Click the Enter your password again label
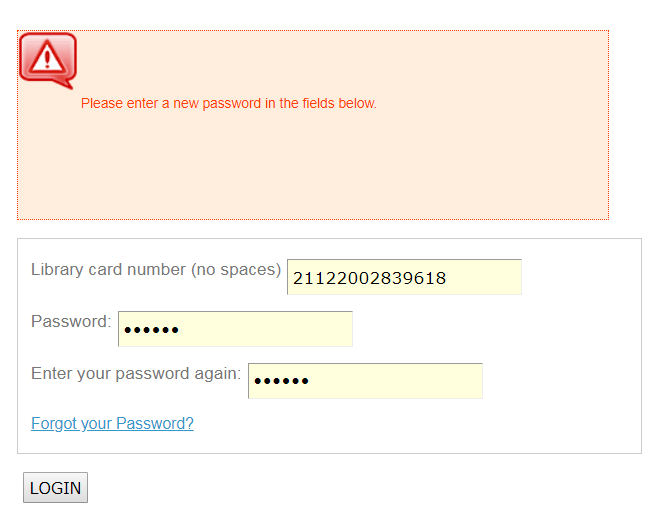 (136, 374)
